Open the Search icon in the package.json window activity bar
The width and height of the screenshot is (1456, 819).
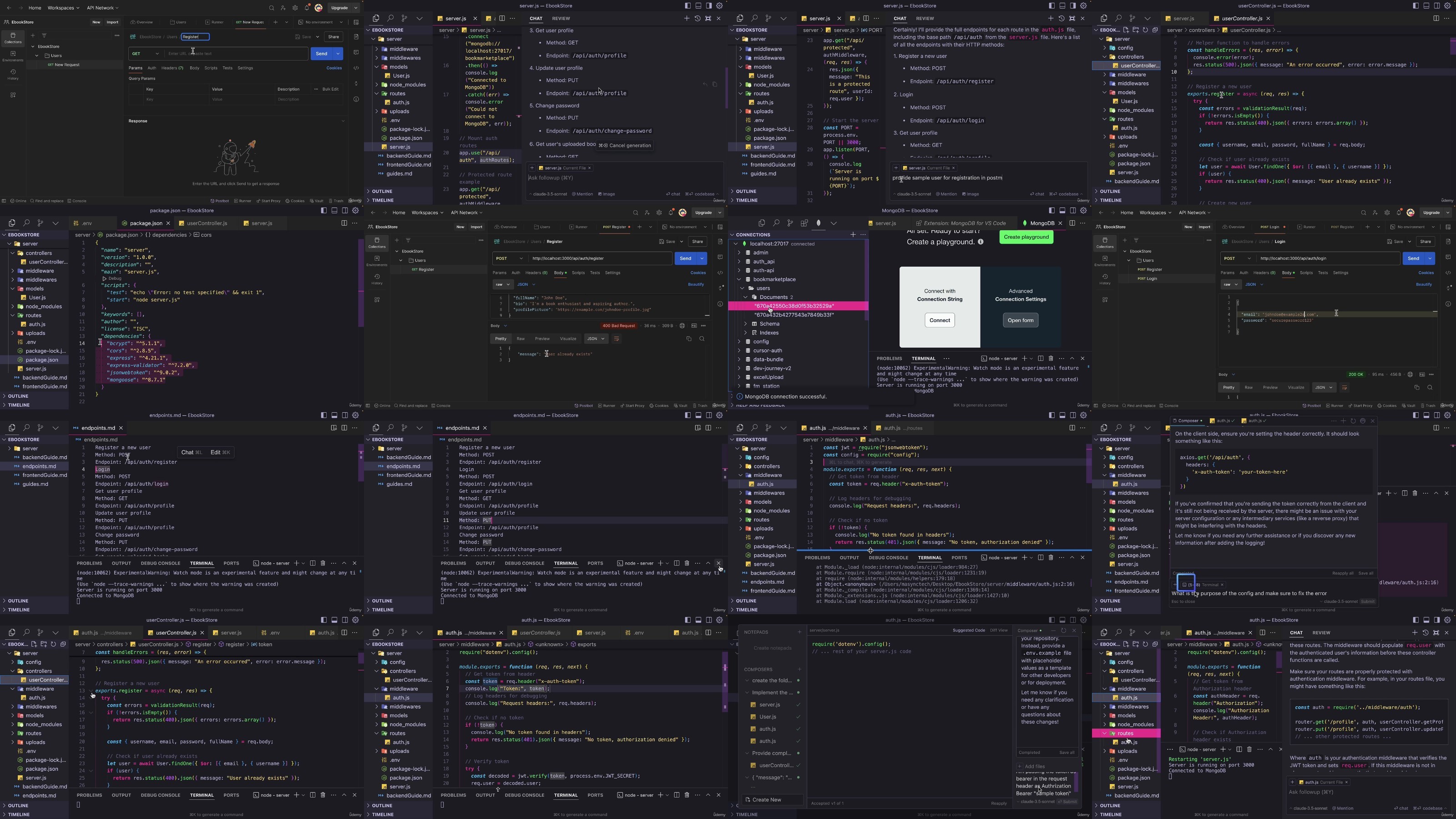click(x=26, y=223)
